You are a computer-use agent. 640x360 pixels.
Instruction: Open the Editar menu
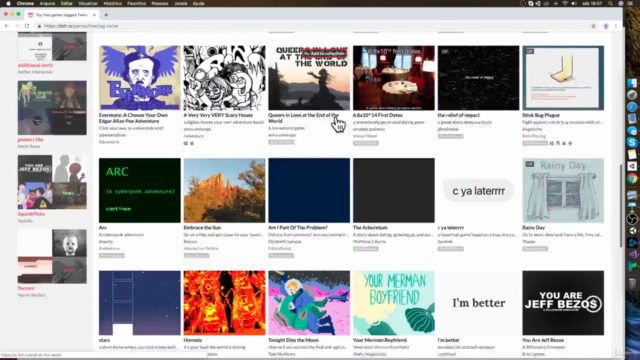point(67,3)
